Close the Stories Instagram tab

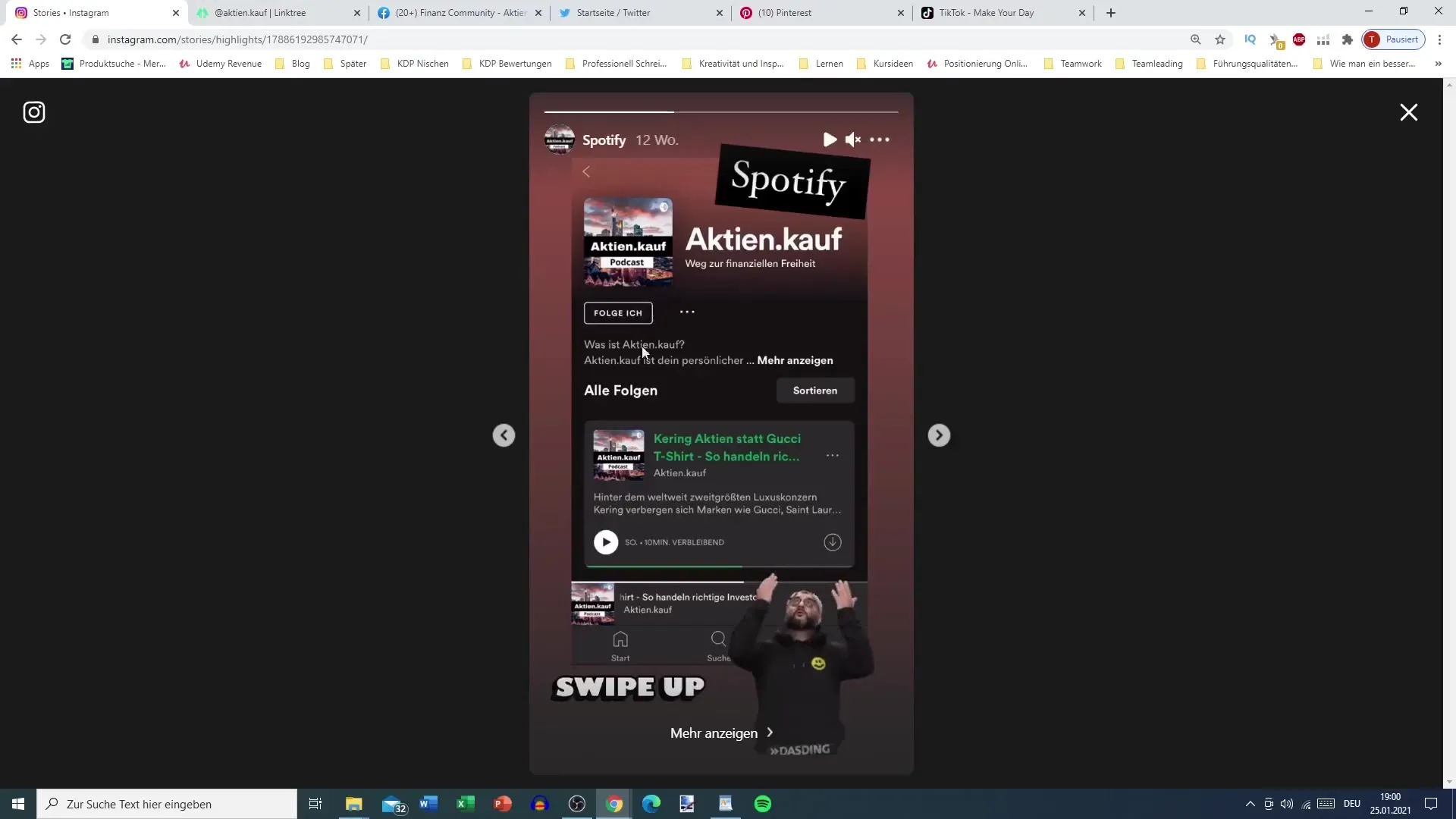[176, 13]
